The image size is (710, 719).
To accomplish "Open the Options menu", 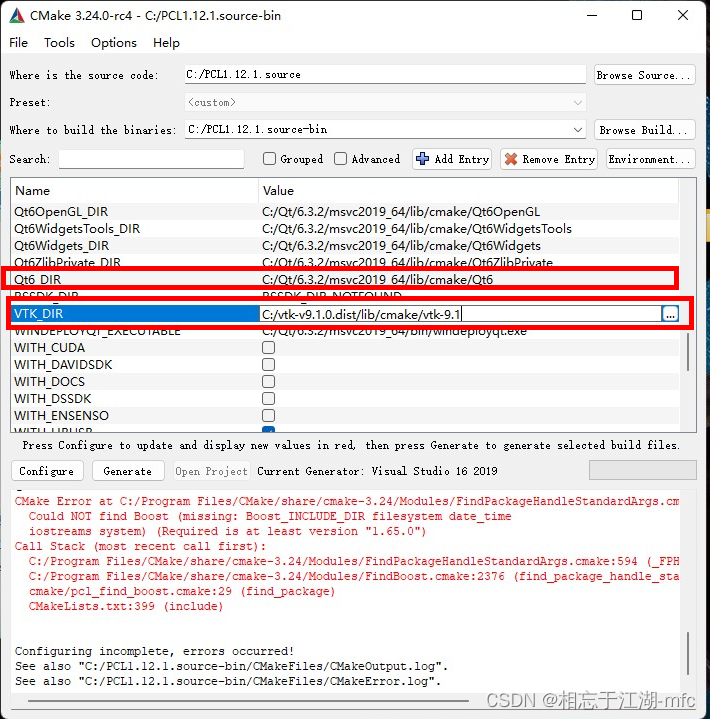I will [x=114, y=43].
